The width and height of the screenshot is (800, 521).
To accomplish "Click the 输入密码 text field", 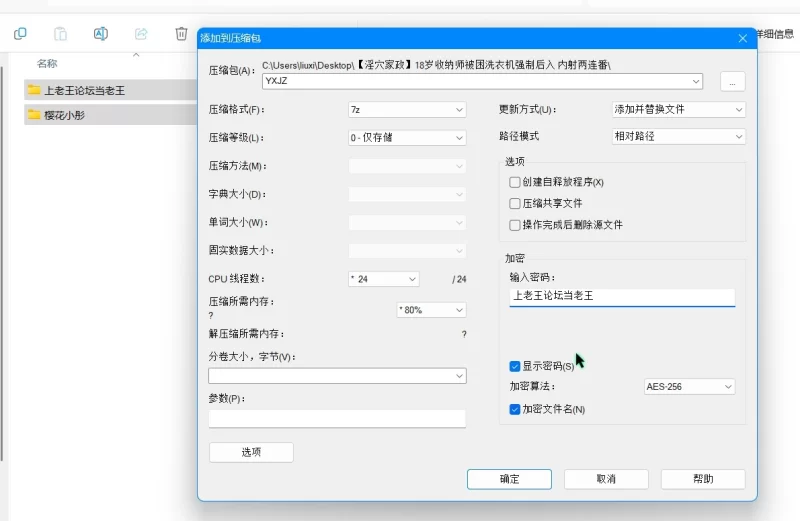I will pyautogui.click(x=621, y=296).
